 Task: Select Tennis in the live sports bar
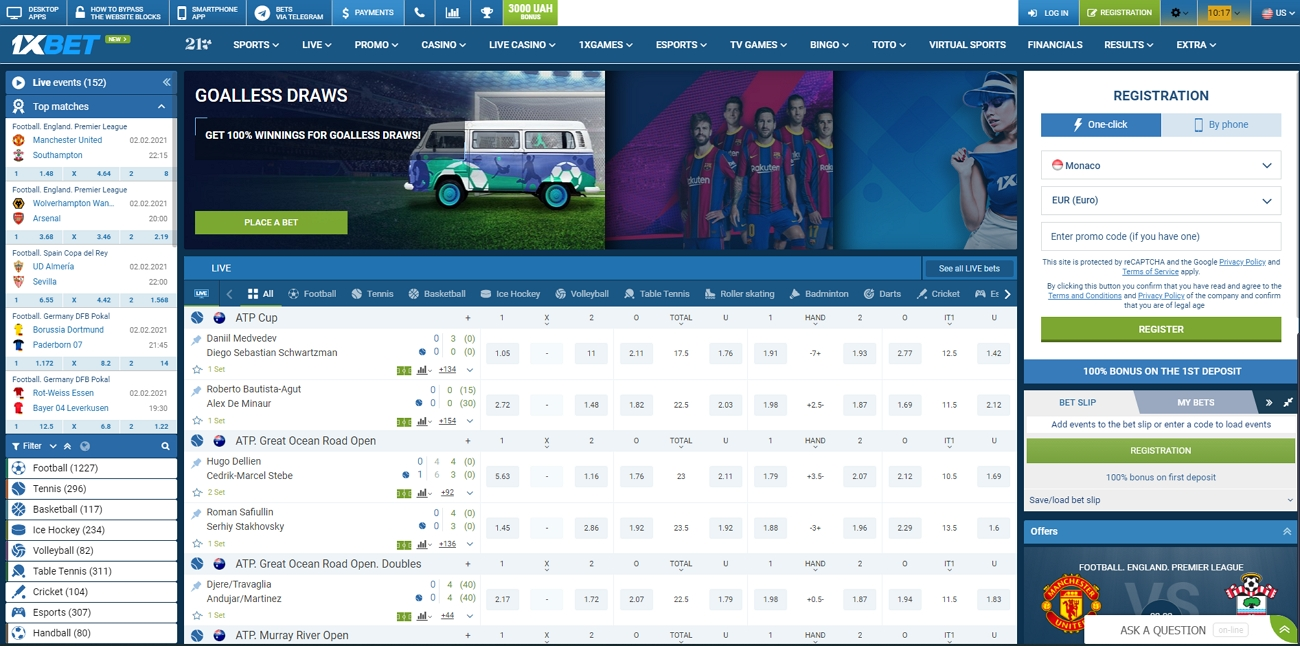pos(372,294)
